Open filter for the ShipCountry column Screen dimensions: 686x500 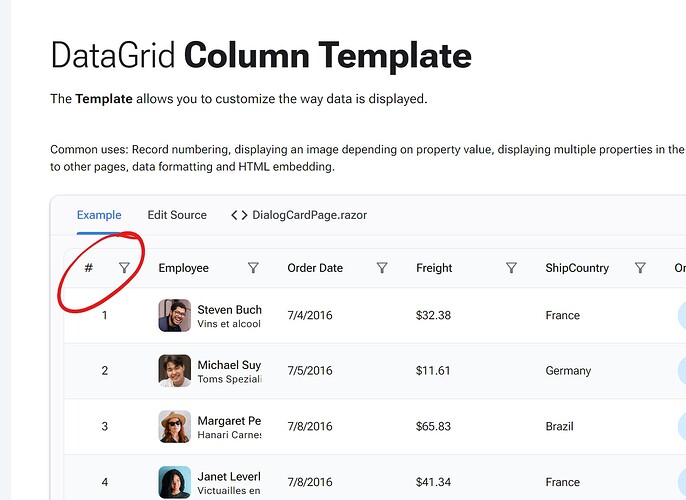[x=640, y=268]
